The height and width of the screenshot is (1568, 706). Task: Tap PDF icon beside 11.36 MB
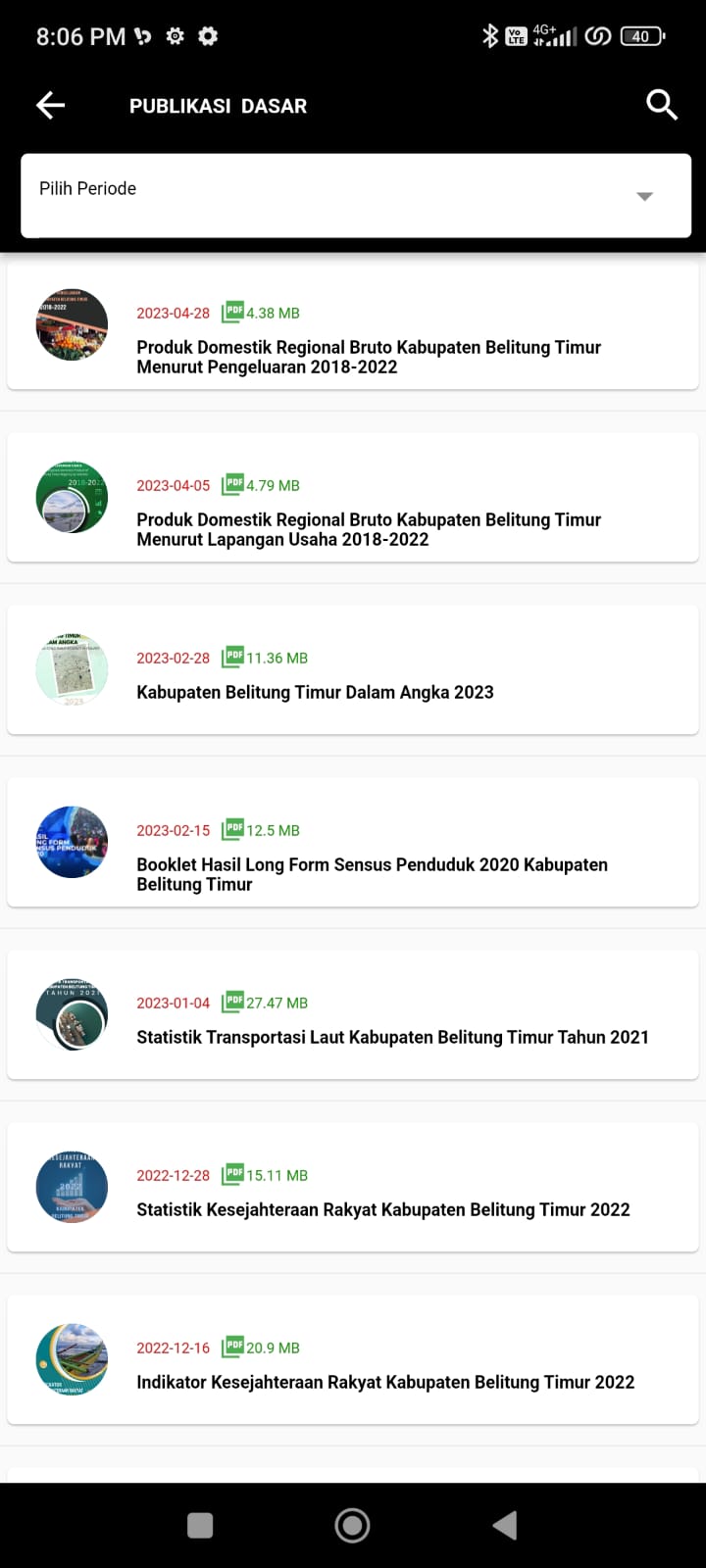coord(232,658)
